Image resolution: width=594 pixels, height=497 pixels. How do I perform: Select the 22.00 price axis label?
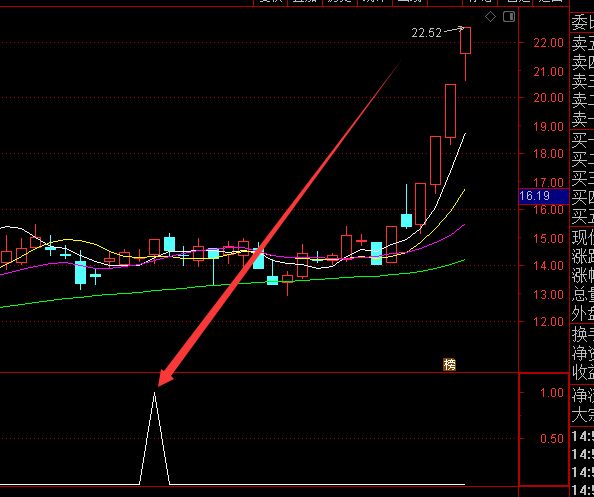click(x=549, y=42)
